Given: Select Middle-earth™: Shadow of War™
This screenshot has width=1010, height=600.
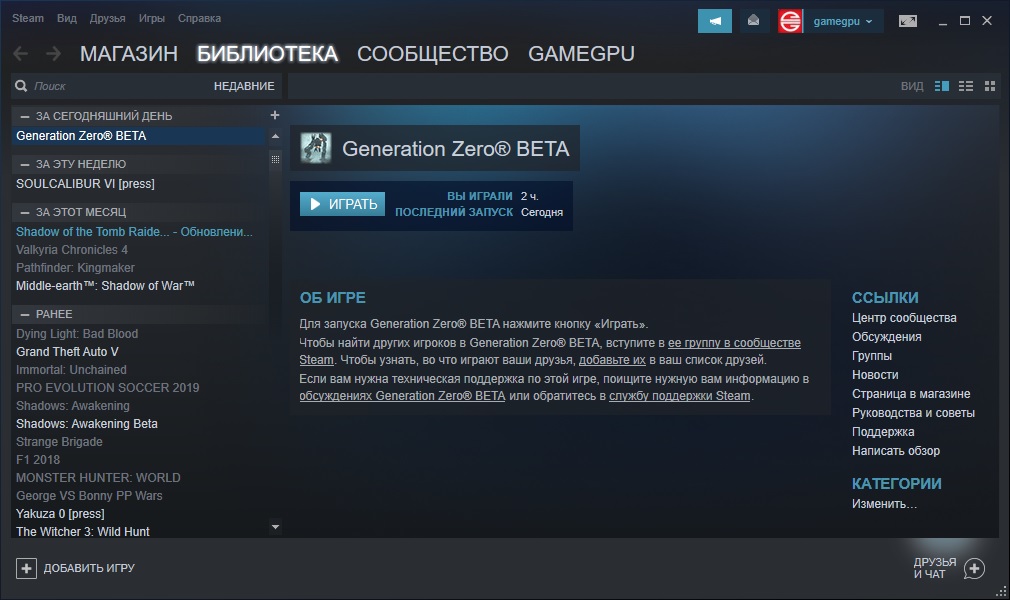Looking at the screenshot, I should click(138, 285).
